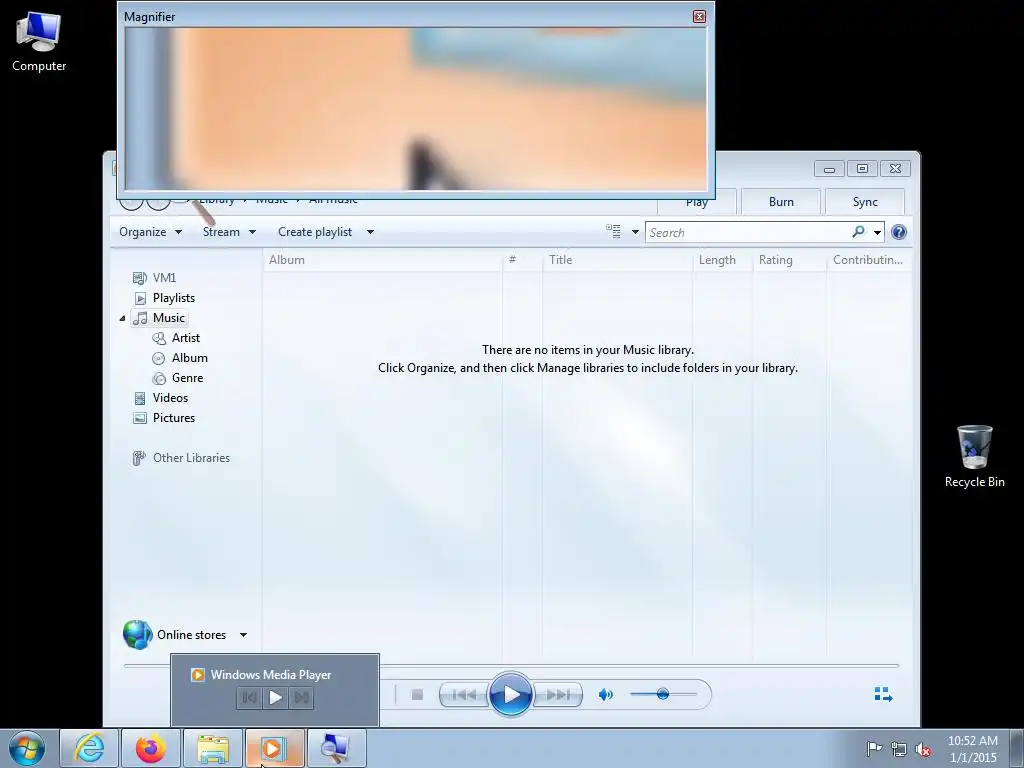Click the search magnifying glass icon
This screenshot has height=768, width=1024.
(858, 232)
